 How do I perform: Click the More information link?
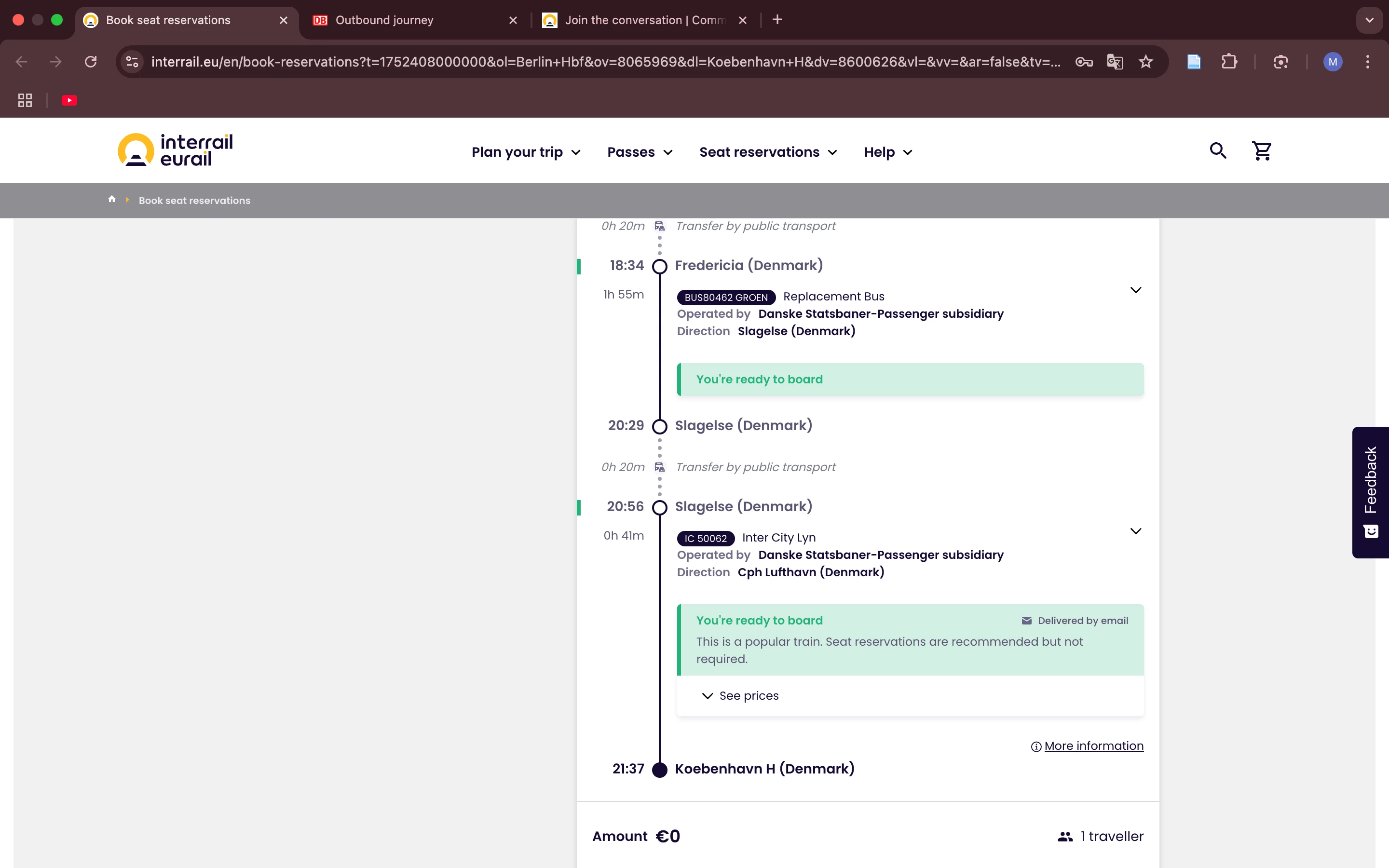coord(1093,746)
